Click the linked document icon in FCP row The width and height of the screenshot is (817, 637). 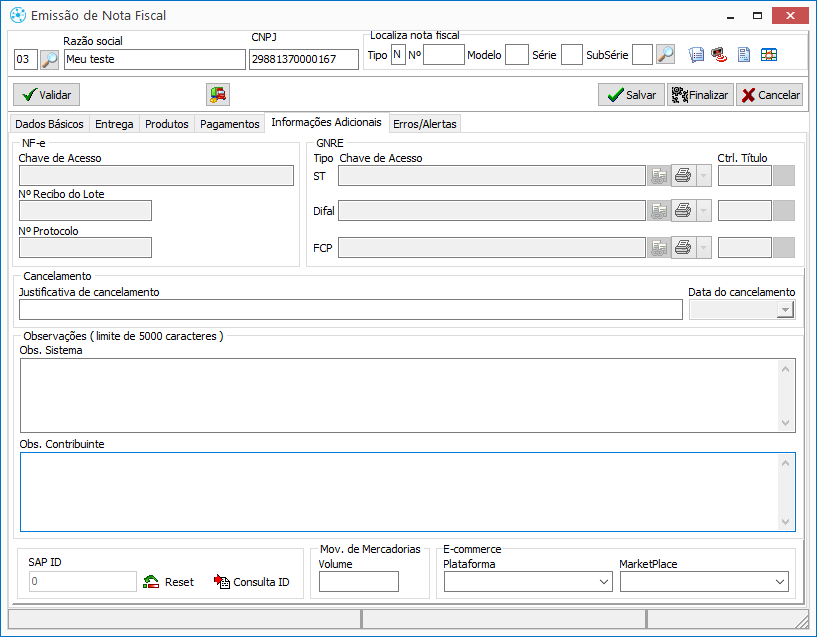tap(659, 248)
